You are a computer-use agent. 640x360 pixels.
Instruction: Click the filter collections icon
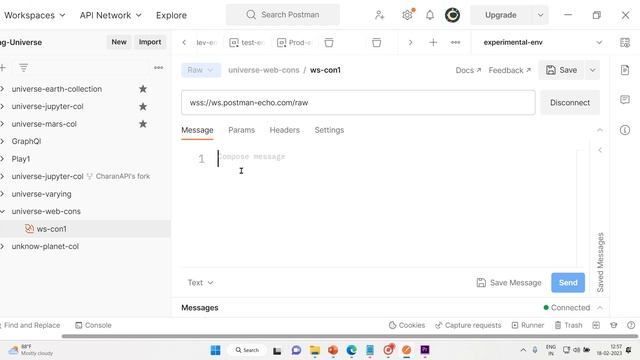[x=23, y=68]
